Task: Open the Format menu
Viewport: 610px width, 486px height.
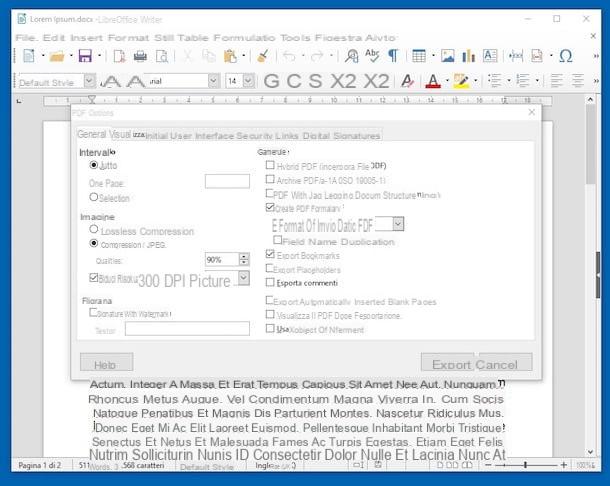Action: pos(128,38)
